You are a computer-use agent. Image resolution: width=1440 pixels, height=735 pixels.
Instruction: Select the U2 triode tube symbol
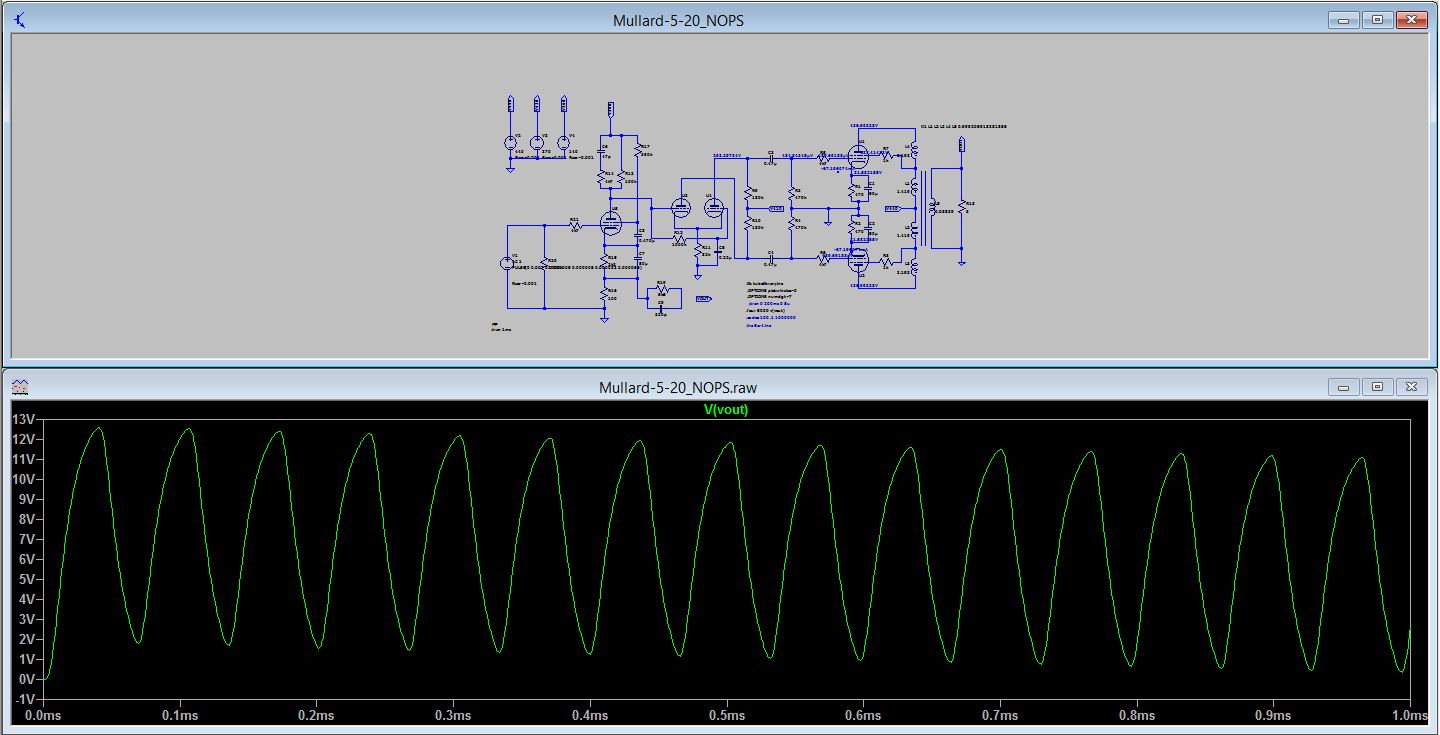point(681,208)
